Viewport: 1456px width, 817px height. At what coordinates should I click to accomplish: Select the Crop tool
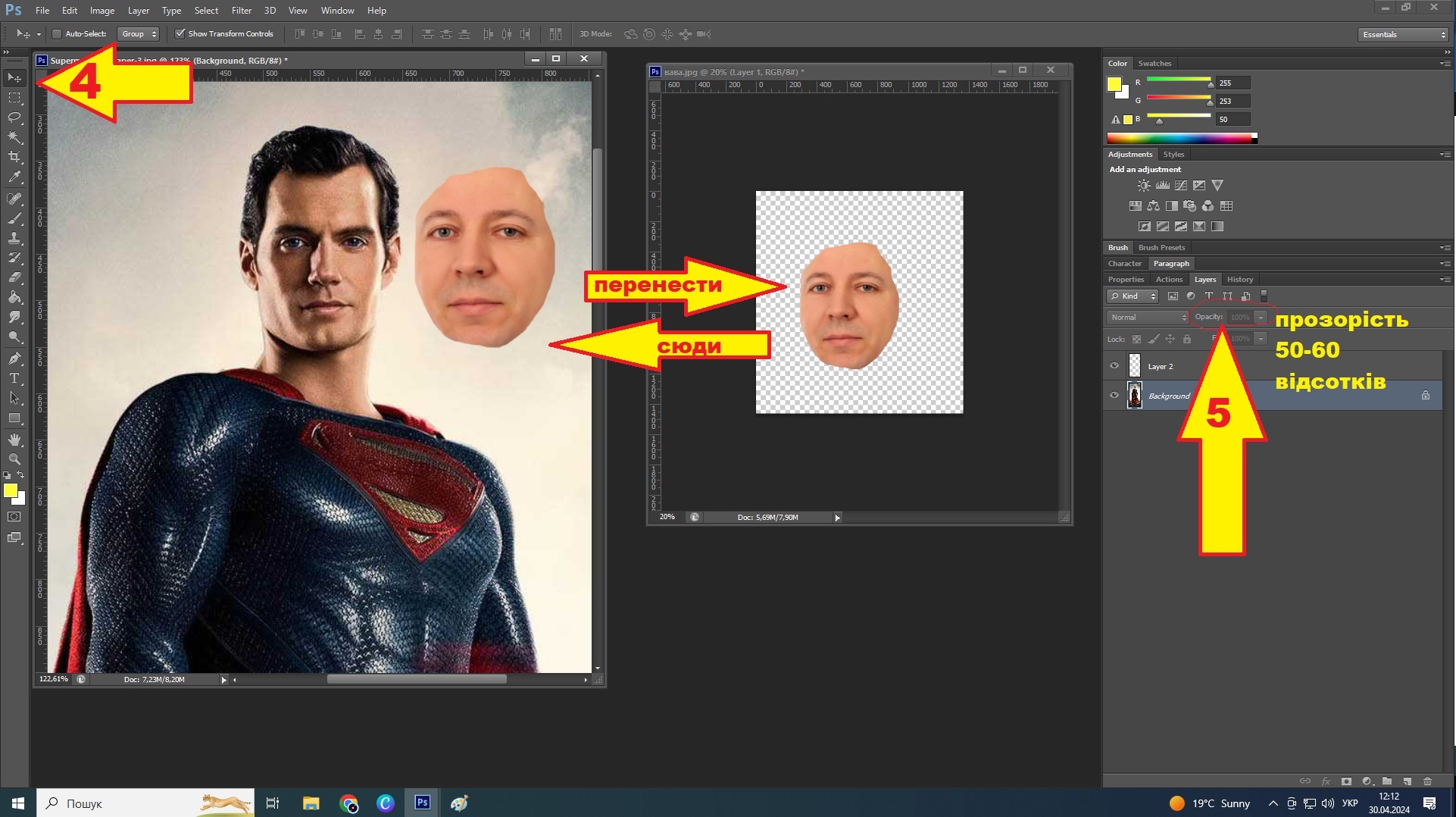[x=14, y=157]
